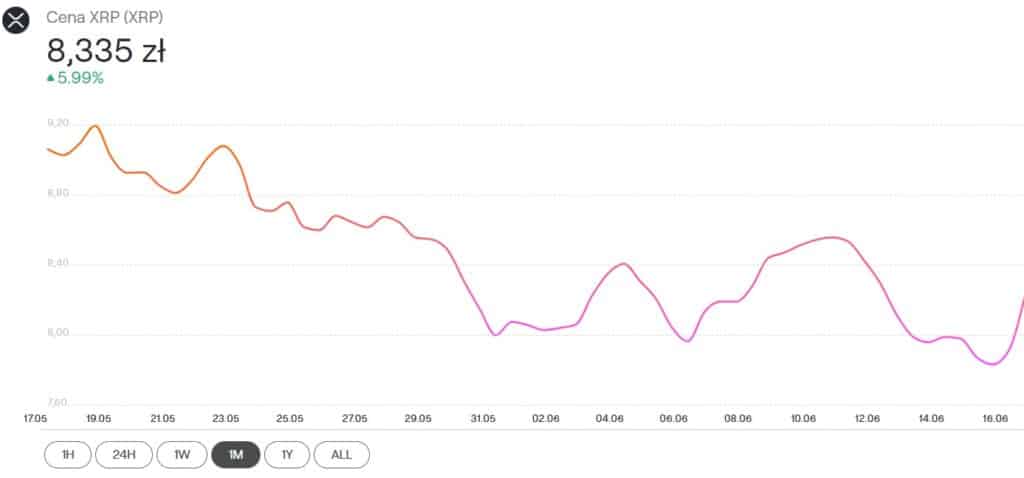Choose the 1W time range
1024x478 pixels.
click(x=181, y=455)
